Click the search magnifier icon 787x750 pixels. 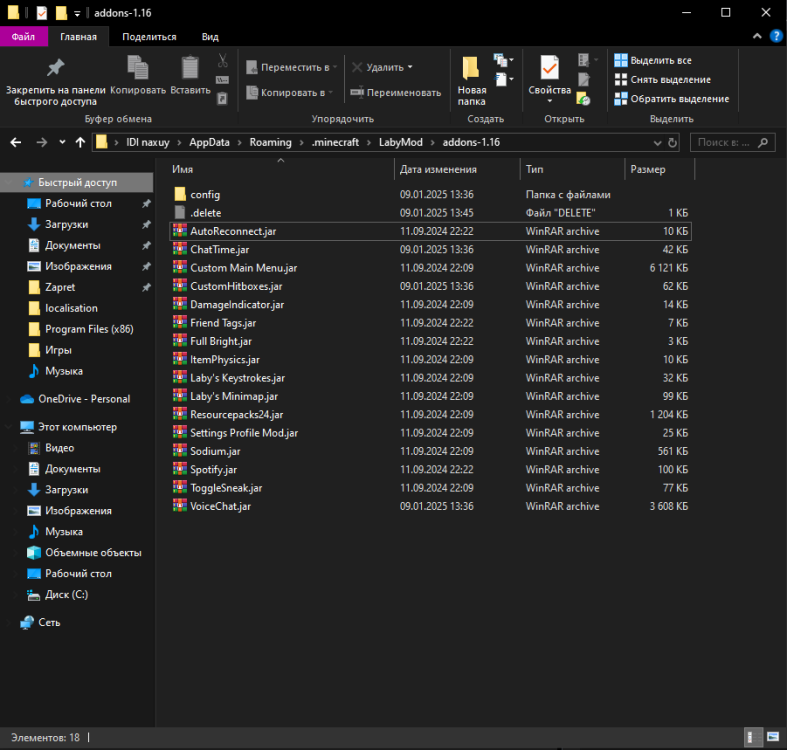pyautogui.click(x=763, y=143)
